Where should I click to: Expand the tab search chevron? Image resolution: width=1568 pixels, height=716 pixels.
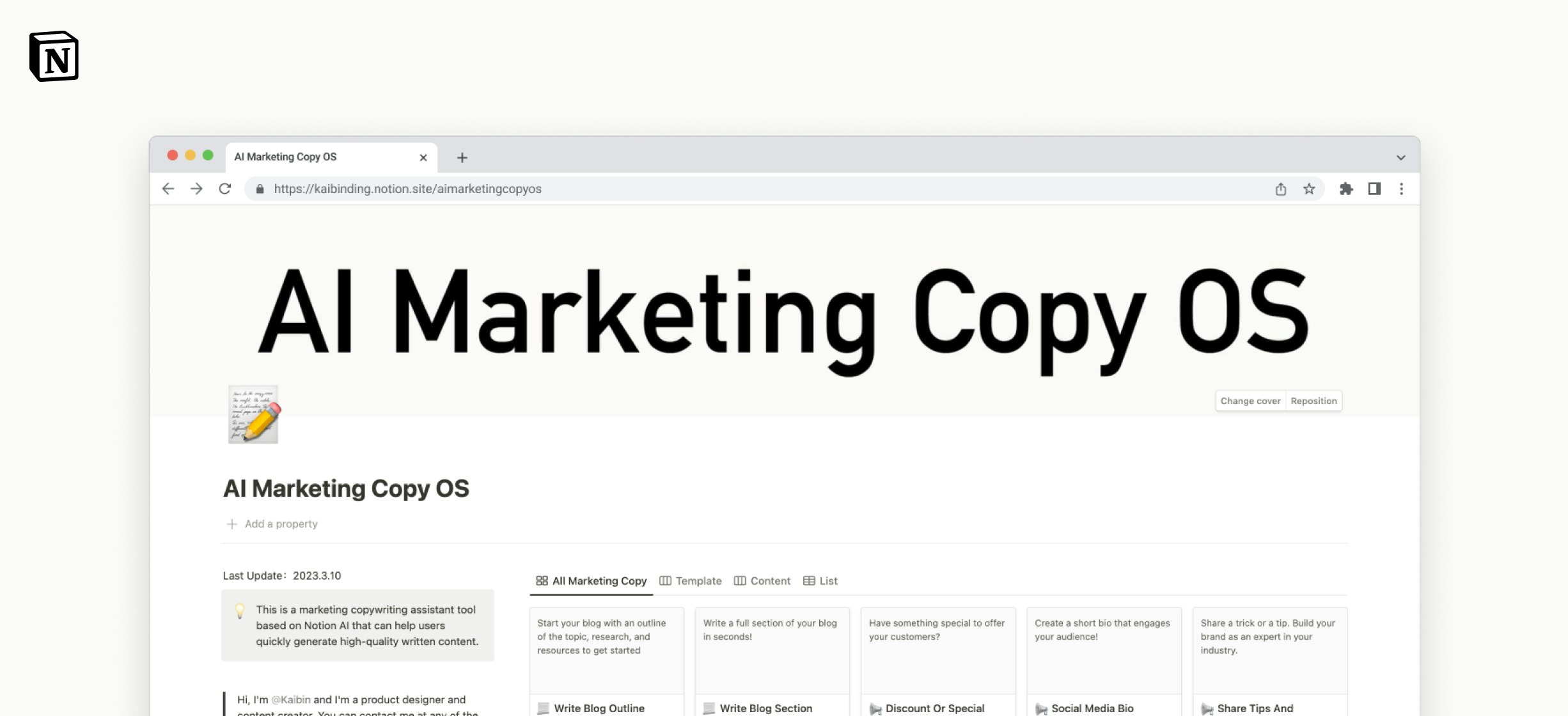1400,157
